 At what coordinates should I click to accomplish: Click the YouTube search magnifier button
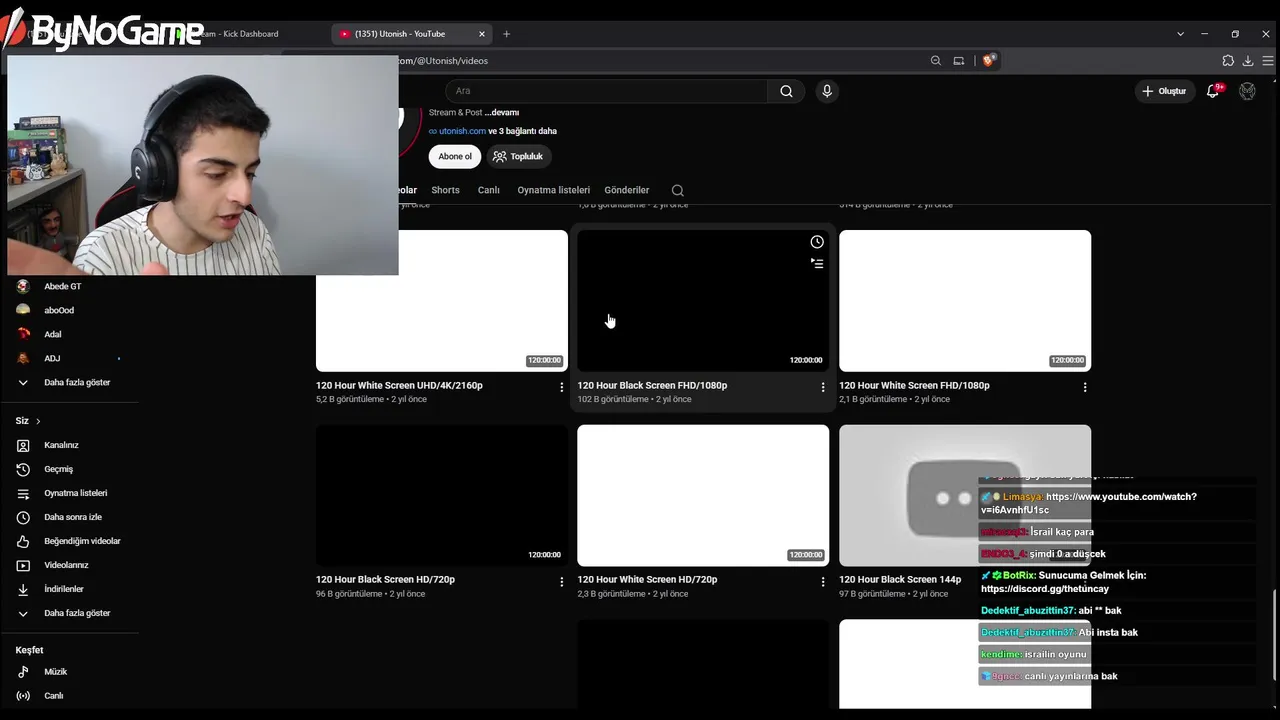click(786, 91)
